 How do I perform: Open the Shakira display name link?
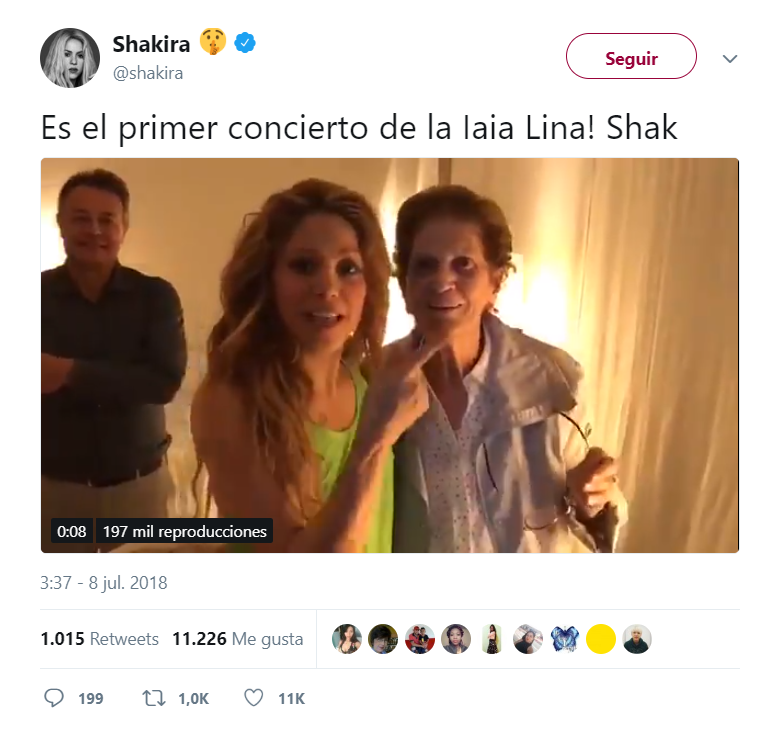(151, 44)
